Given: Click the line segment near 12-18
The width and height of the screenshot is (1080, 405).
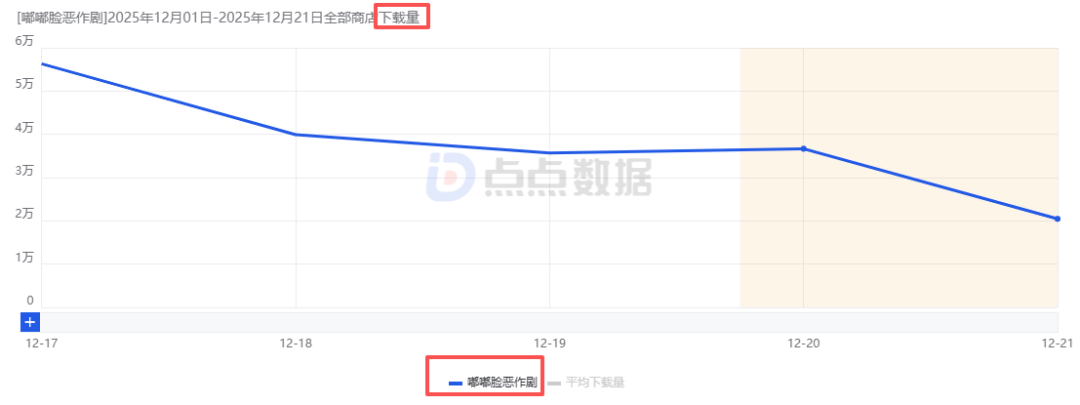Looking at the screenshot, I should [x=295, y=134].
